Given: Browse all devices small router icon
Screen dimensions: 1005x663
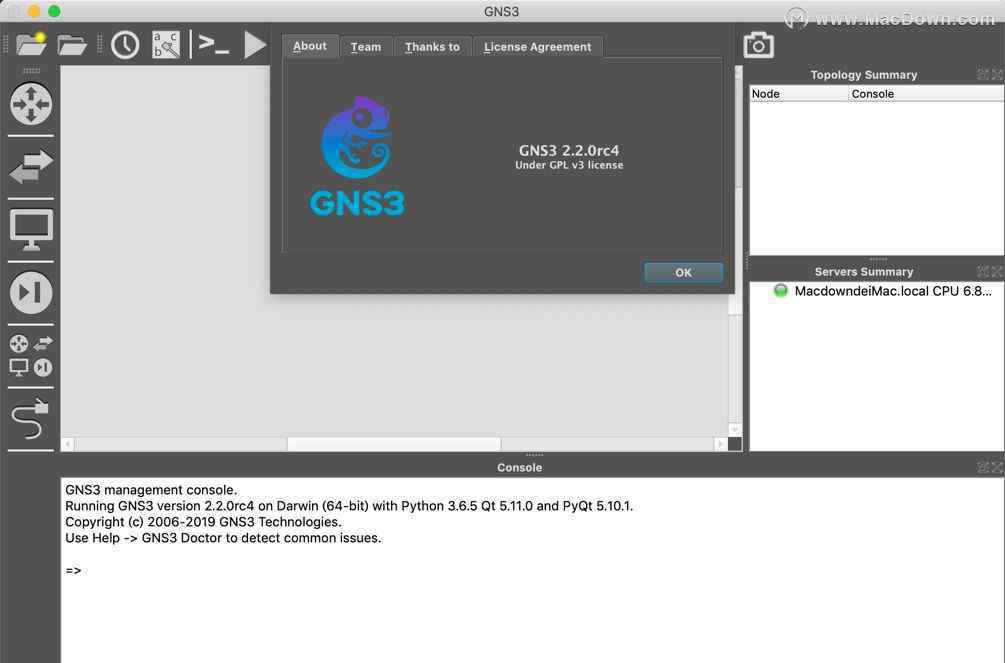Looking at the screenshot, I should 19,343.
